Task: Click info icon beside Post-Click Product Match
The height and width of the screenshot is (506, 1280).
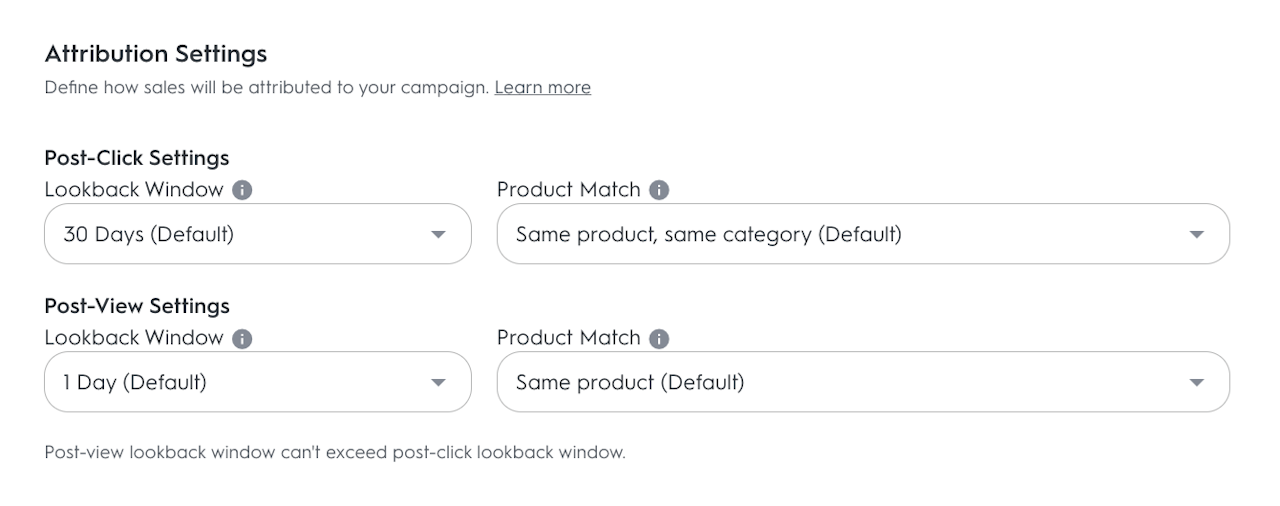Action: [658, 190]
